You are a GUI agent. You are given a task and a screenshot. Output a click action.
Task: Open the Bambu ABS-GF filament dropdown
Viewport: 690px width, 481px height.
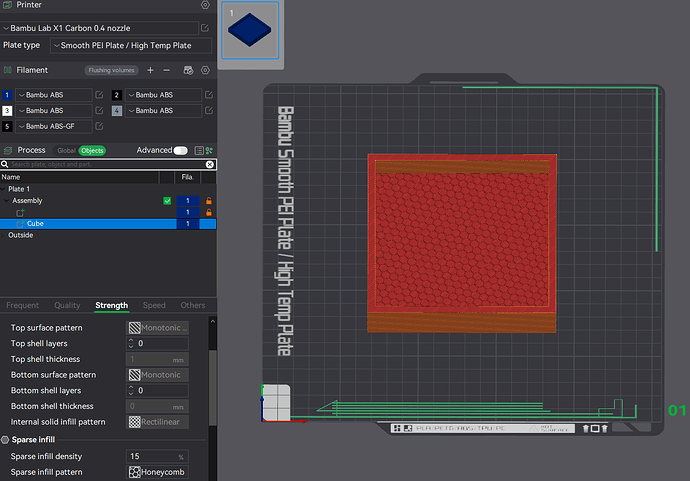[x=54, y=126]
